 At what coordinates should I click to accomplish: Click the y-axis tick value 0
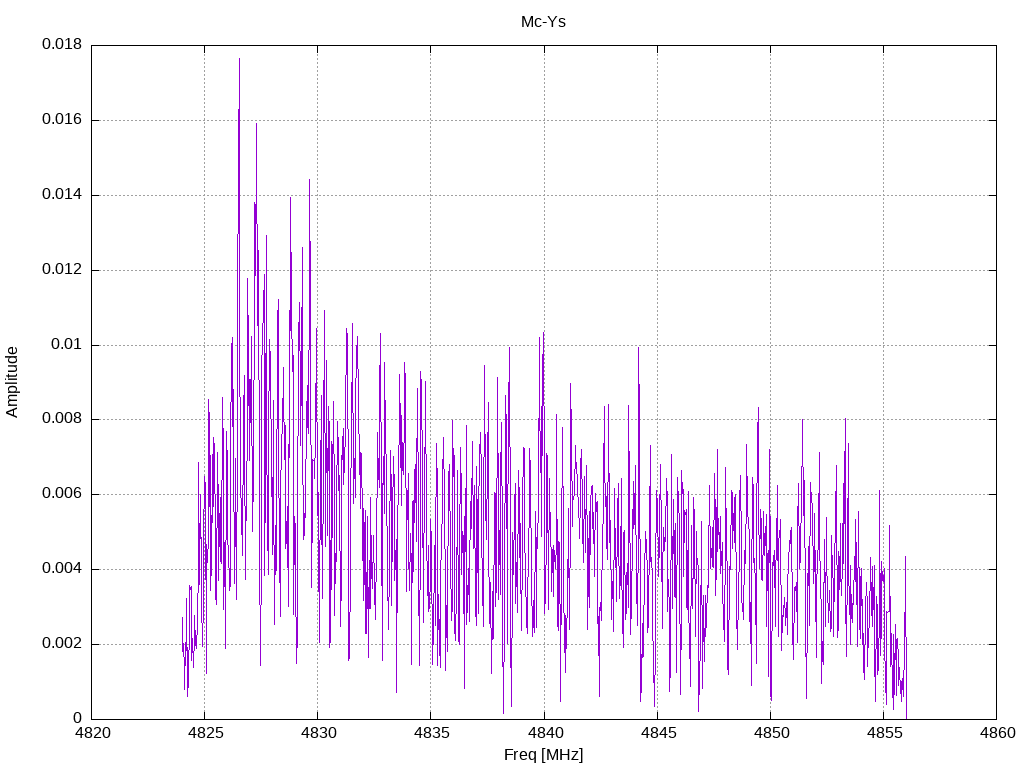point(77,718)
